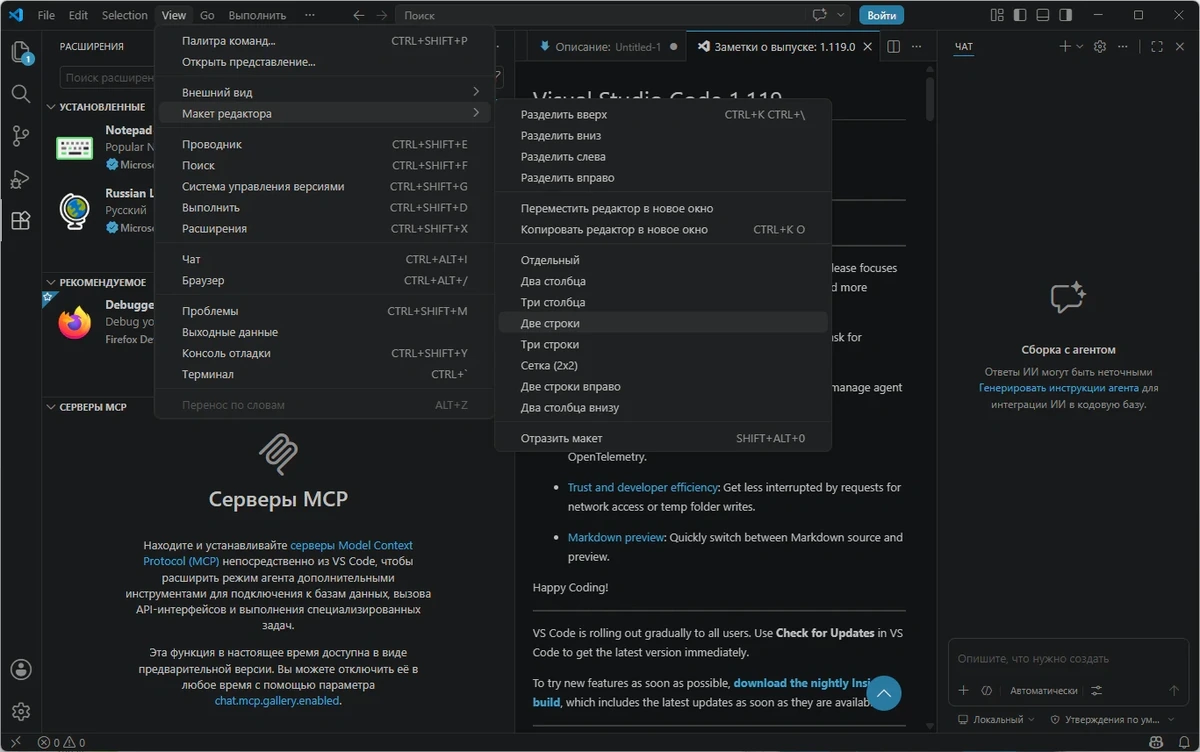The width and height of the screenshot is (1200, 752).
Task: Click the Go Back arrow in title bar
Action: (359, 15)
